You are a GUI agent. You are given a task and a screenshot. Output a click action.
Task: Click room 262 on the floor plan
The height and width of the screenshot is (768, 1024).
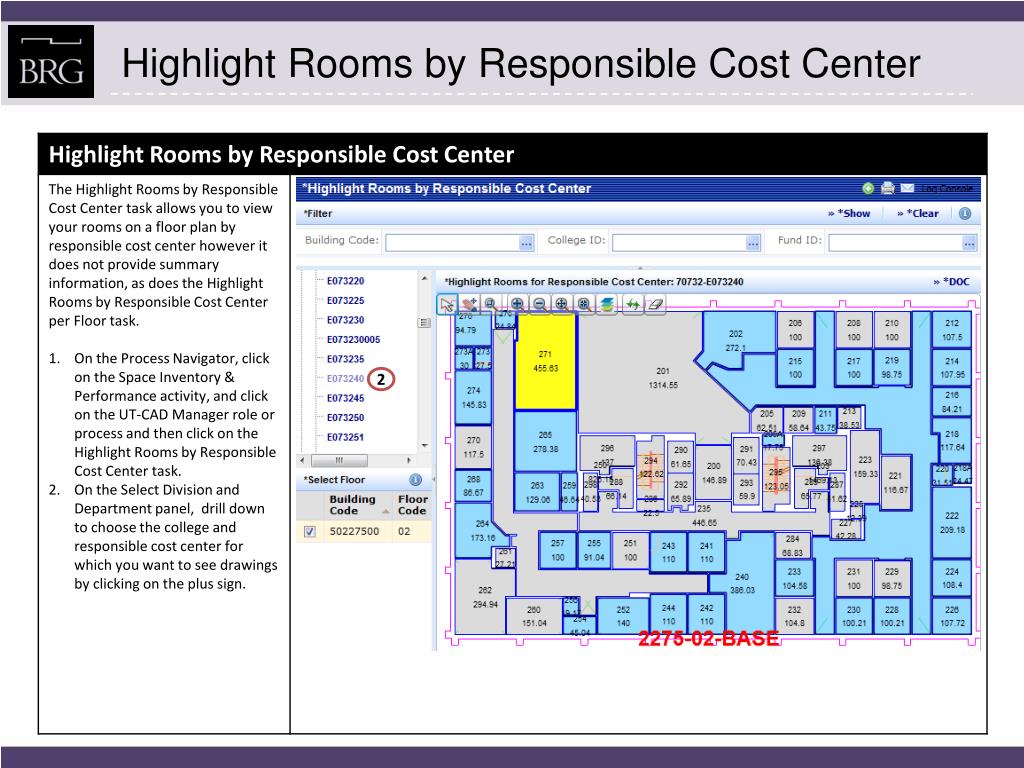(x=485, y=597)
